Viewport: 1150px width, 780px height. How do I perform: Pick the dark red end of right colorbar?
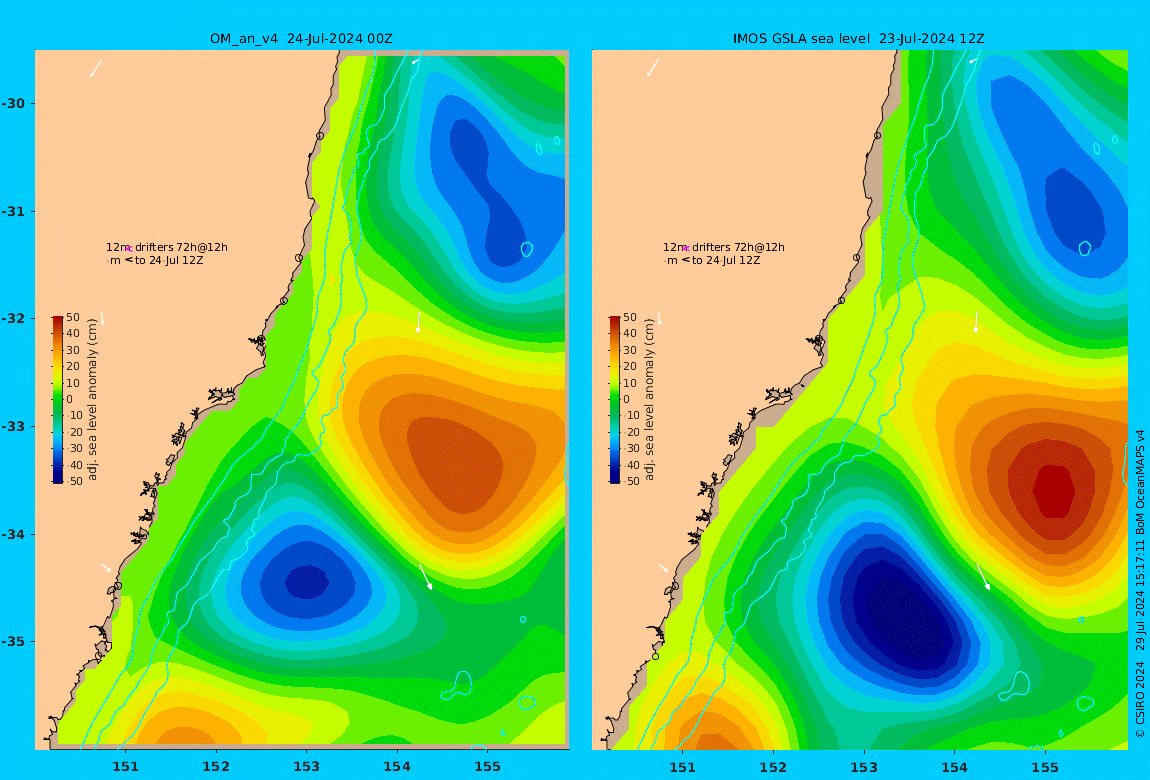coord(615,320)
